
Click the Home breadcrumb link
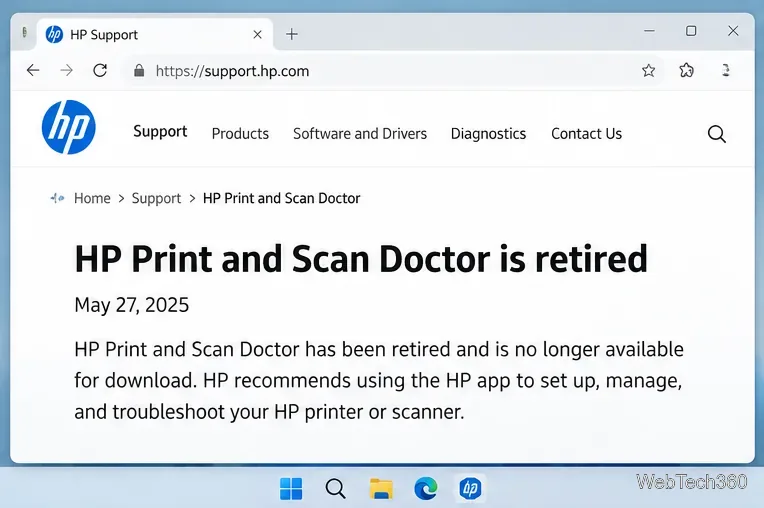click(x=92, y=198)
